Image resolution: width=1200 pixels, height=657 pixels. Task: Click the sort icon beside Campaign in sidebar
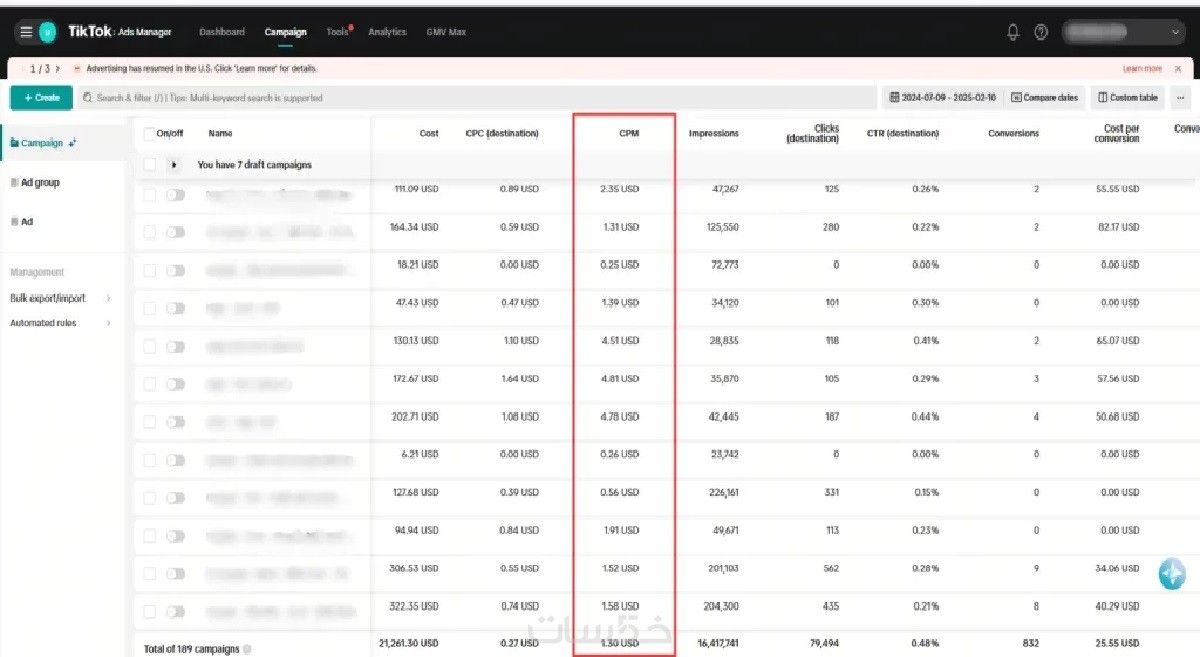73,143
